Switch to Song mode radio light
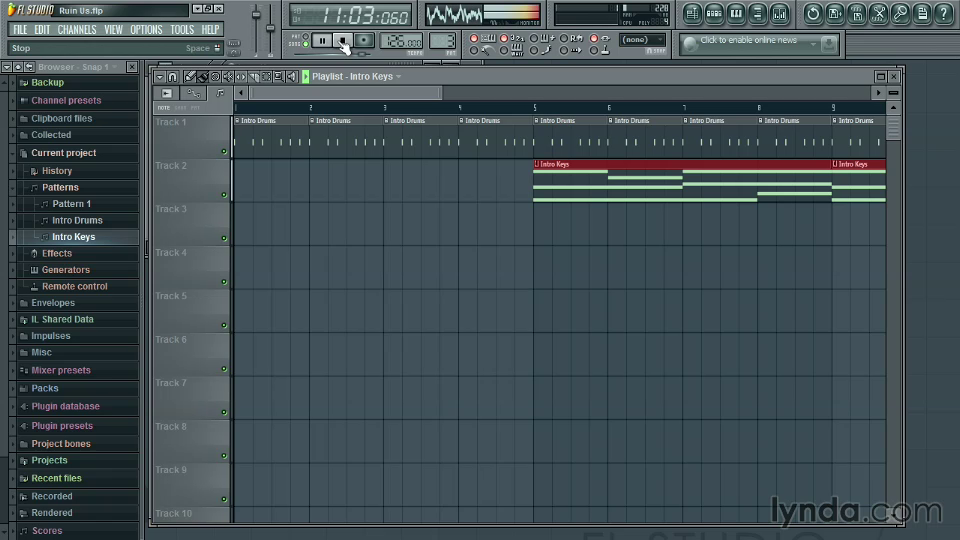Image resolution: width=960 pixels, height=540 pixels. pos(306,44)
